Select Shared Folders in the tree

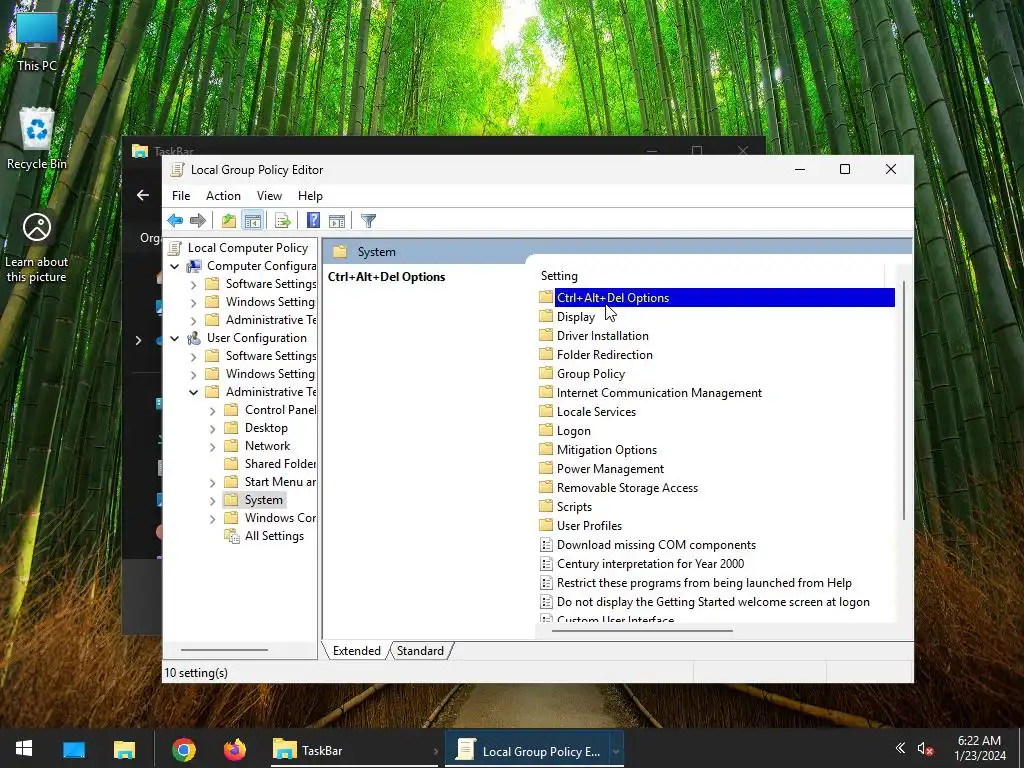(x=280, y=464)
